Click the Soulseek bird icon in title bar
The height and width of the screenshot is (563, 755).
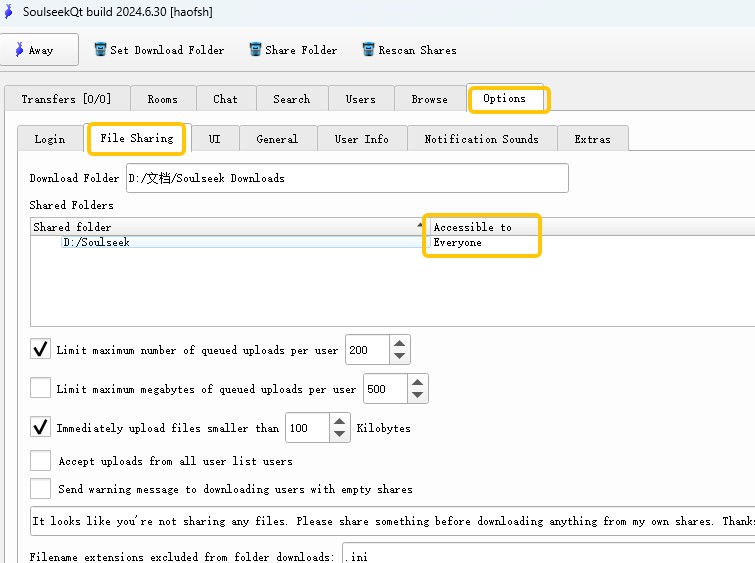(x=9, y=11)
